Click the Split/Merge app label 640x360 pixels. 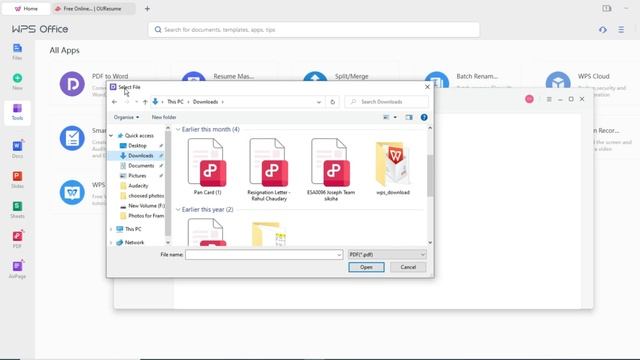351,76
